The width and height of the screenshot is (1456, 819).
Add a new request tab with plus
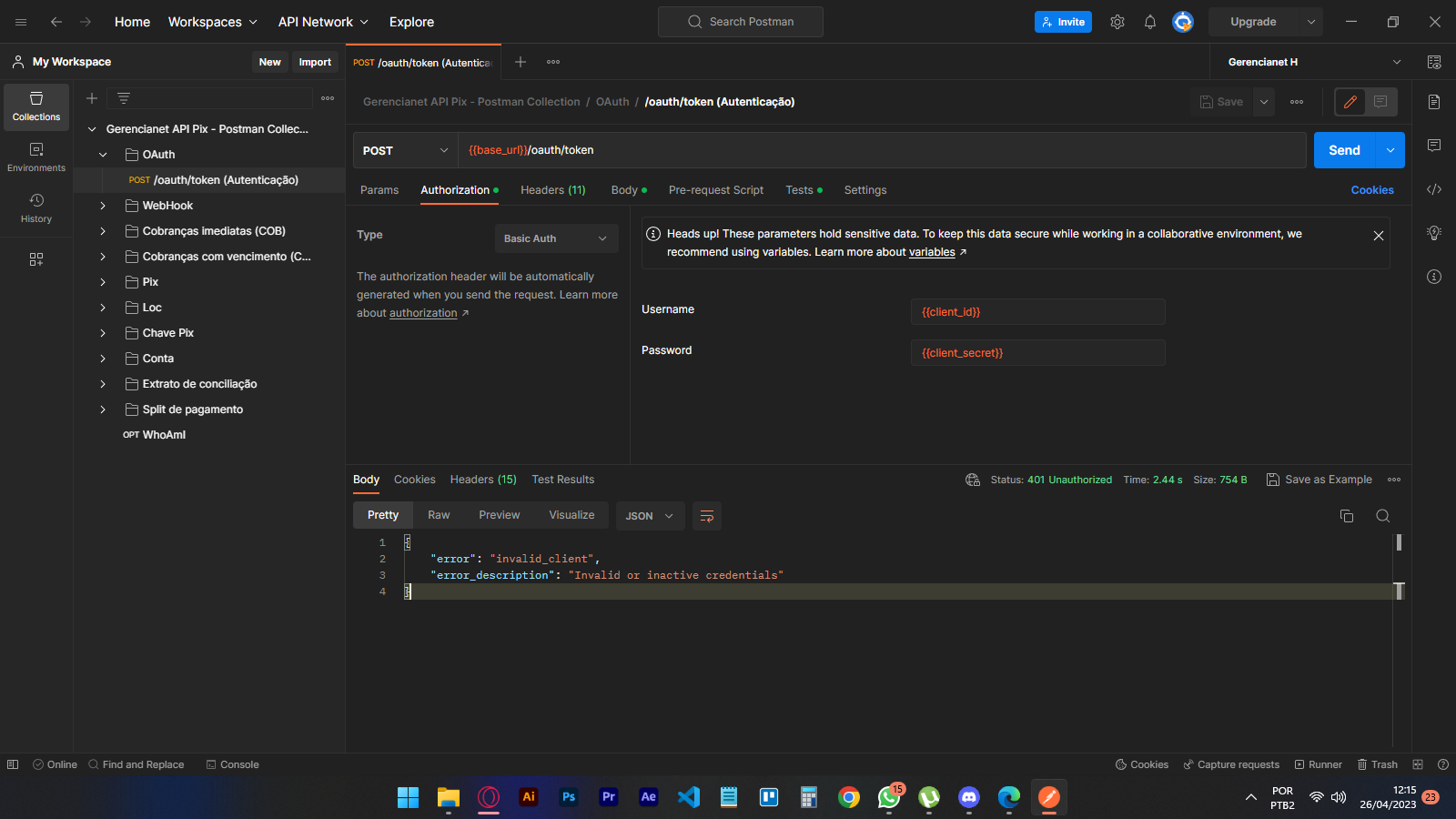521,62
